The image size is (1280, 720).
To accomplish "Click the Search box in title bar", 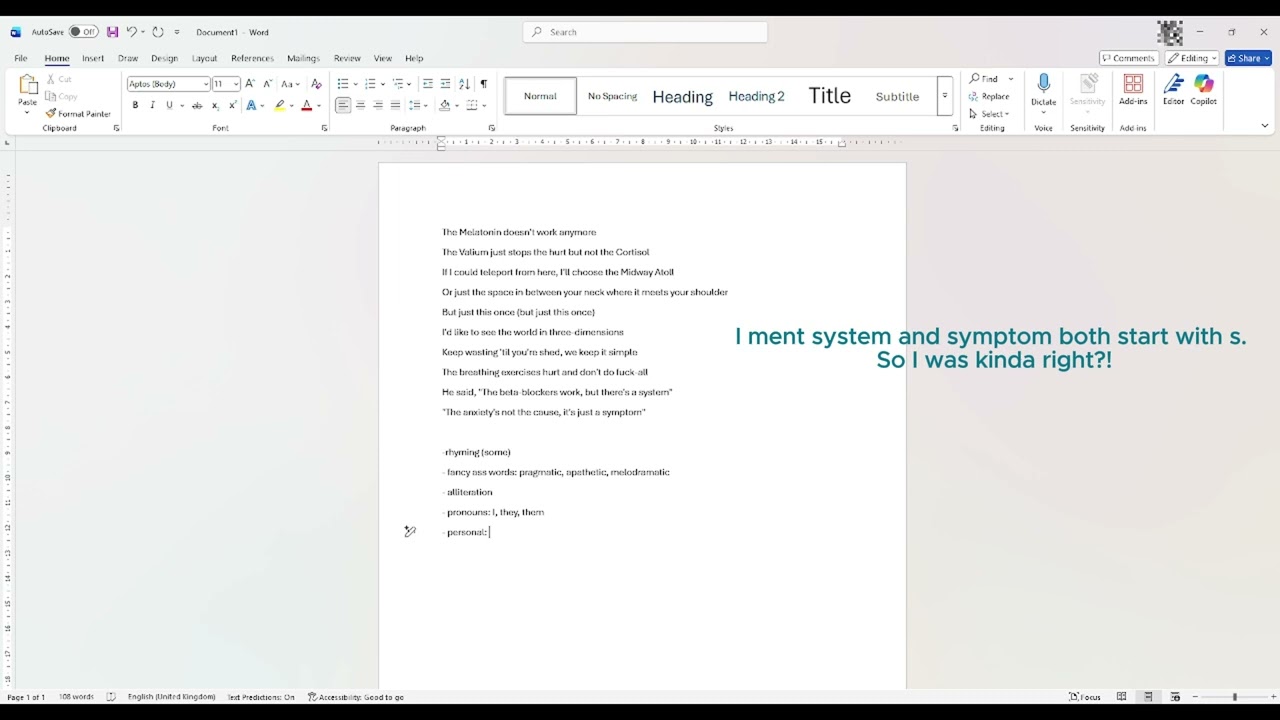I will (x=645, y=32).
